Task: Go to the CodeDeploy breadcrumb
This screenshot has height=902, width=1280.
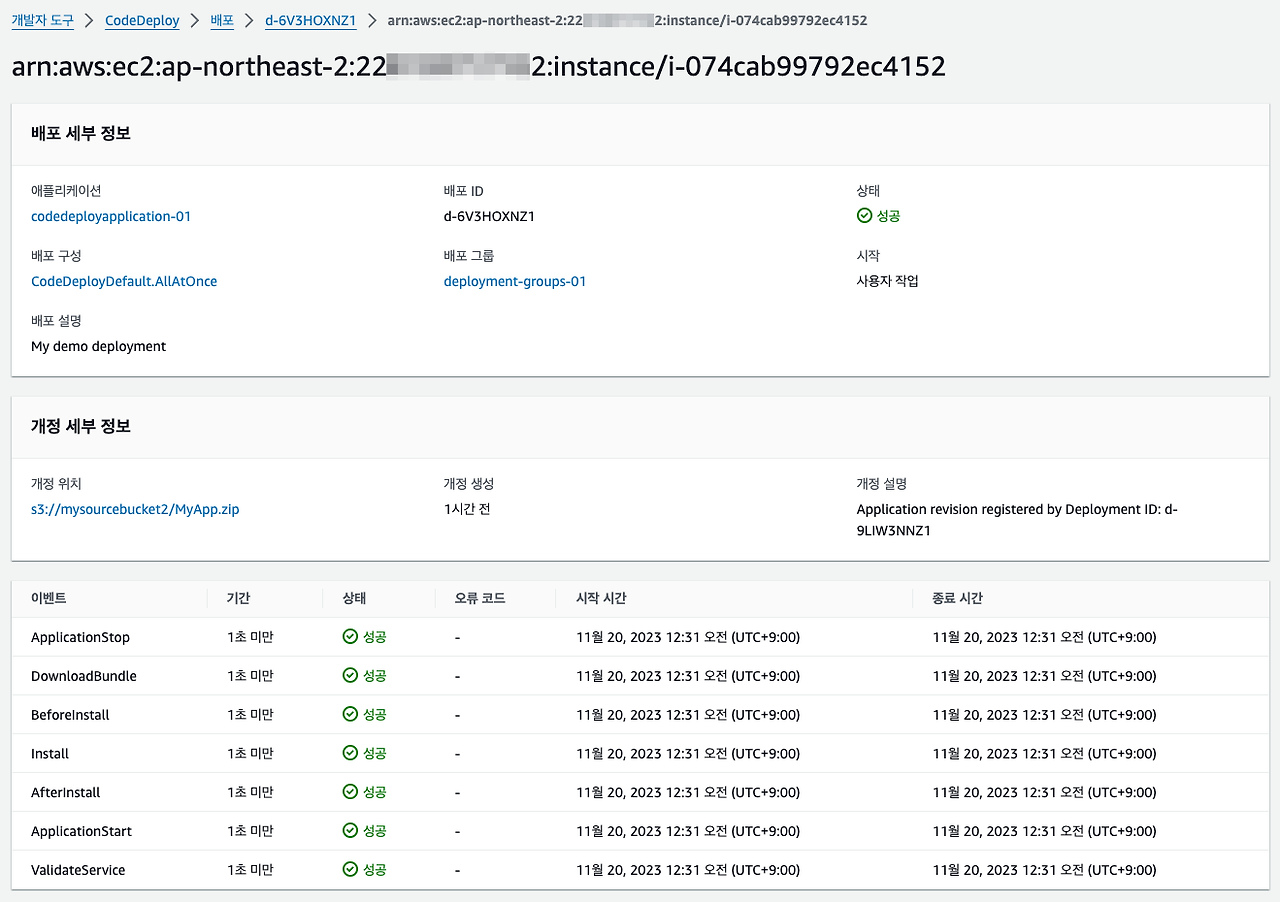Action: tap(142, 20)
